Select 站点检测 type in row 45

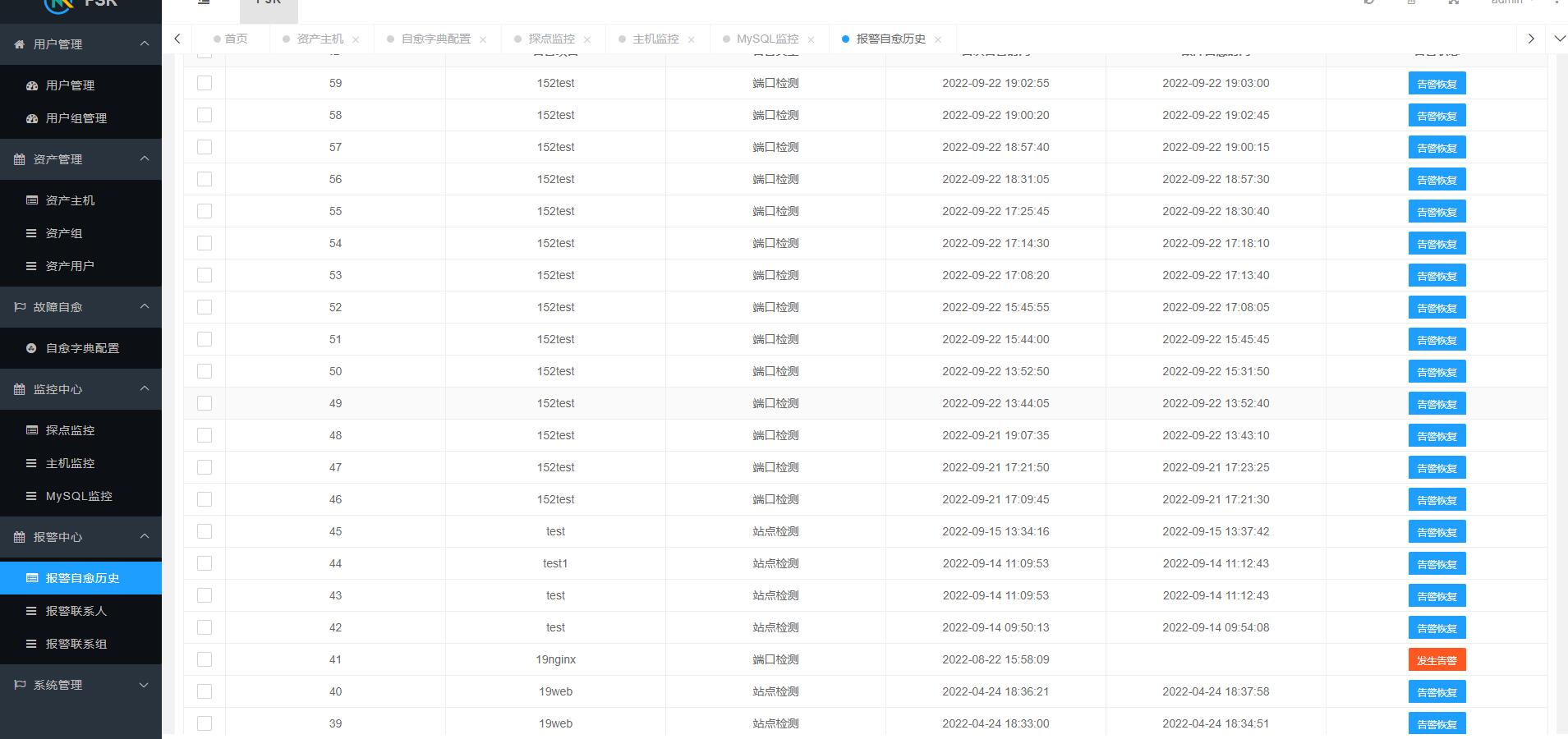tap(776, 531)
